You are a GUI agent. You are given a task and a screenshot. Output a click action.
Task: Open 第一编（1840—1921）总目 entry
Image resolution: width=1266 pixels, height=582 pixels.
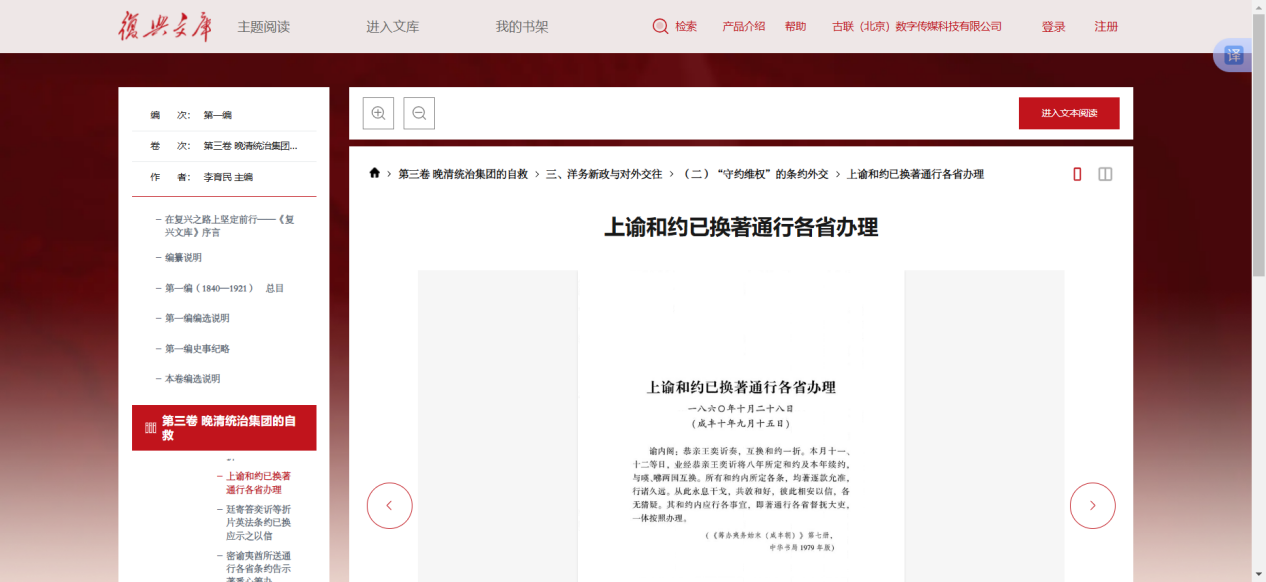click(224, 288)
